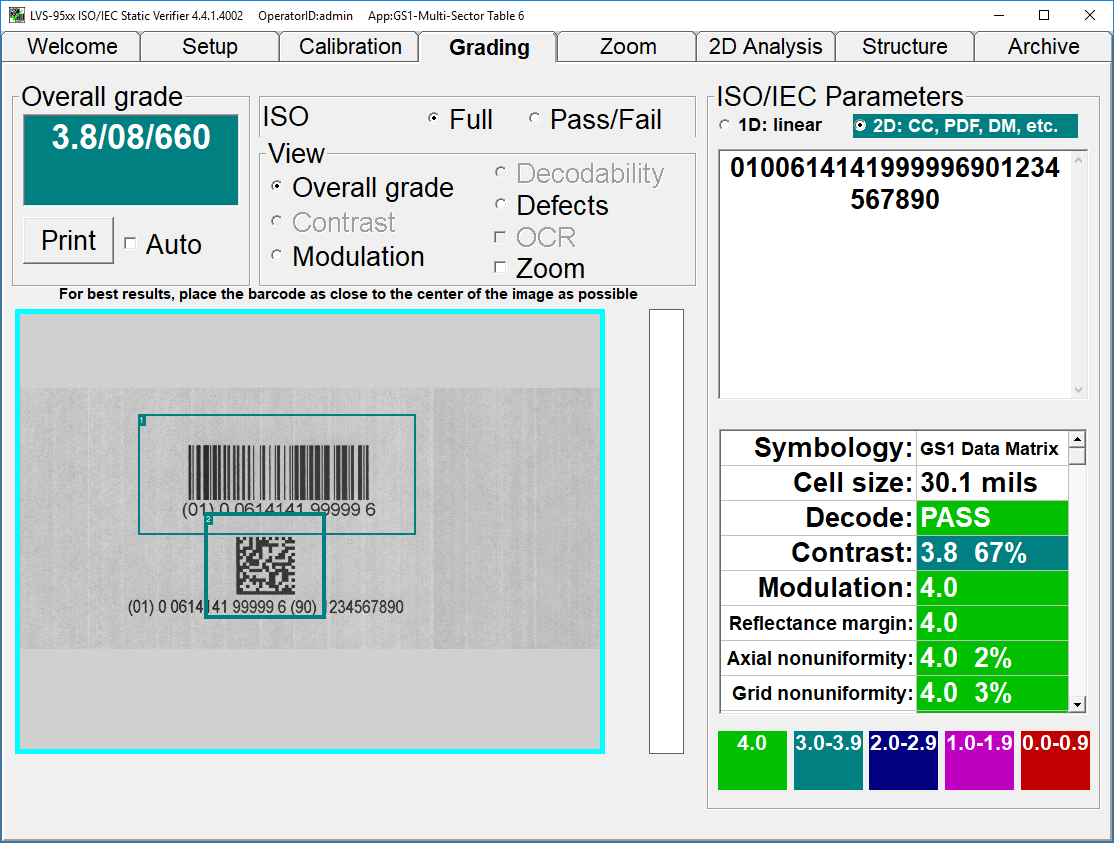
Task: Enable the Auto print checkbox
Action: 130,244
